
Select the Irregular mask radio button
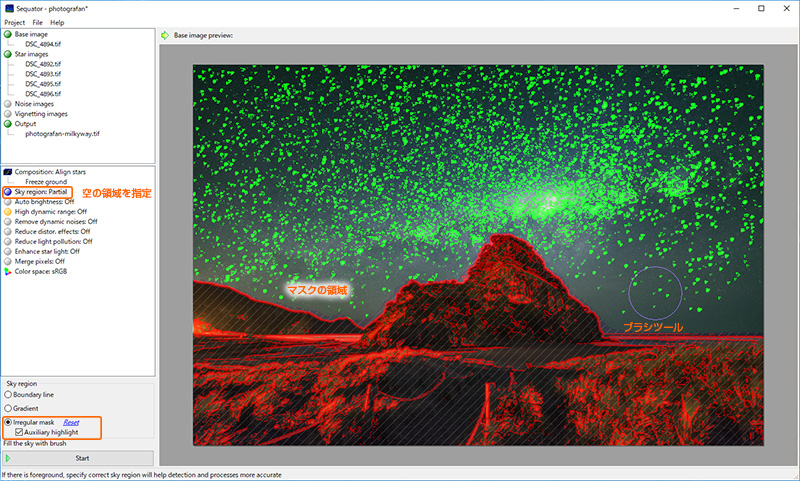pyautogui.click(x=8, y=422)
